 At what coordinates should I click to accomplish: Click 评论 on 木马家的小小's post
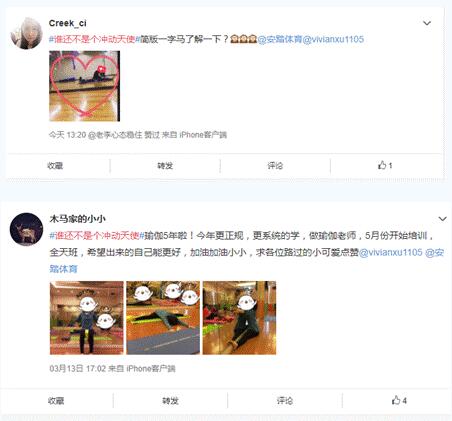click(285, 400)
